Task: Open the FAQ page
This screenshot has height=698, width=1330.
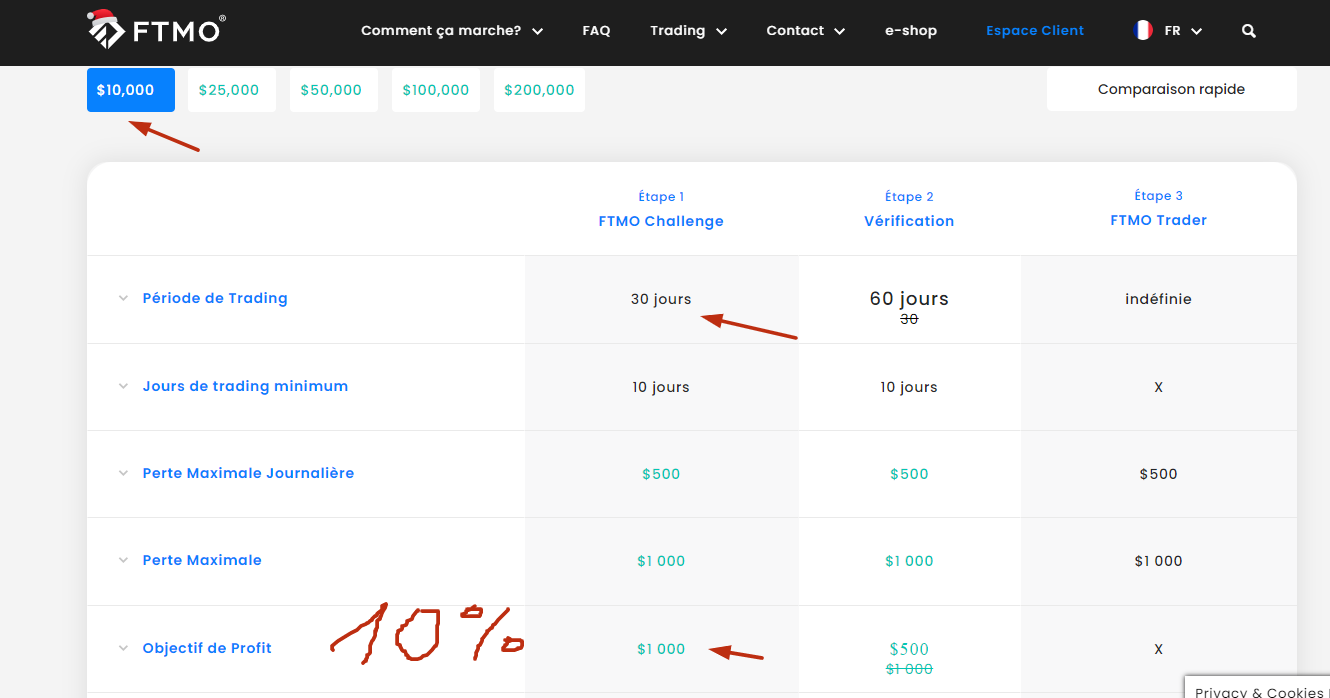Action: coord(596,31)
